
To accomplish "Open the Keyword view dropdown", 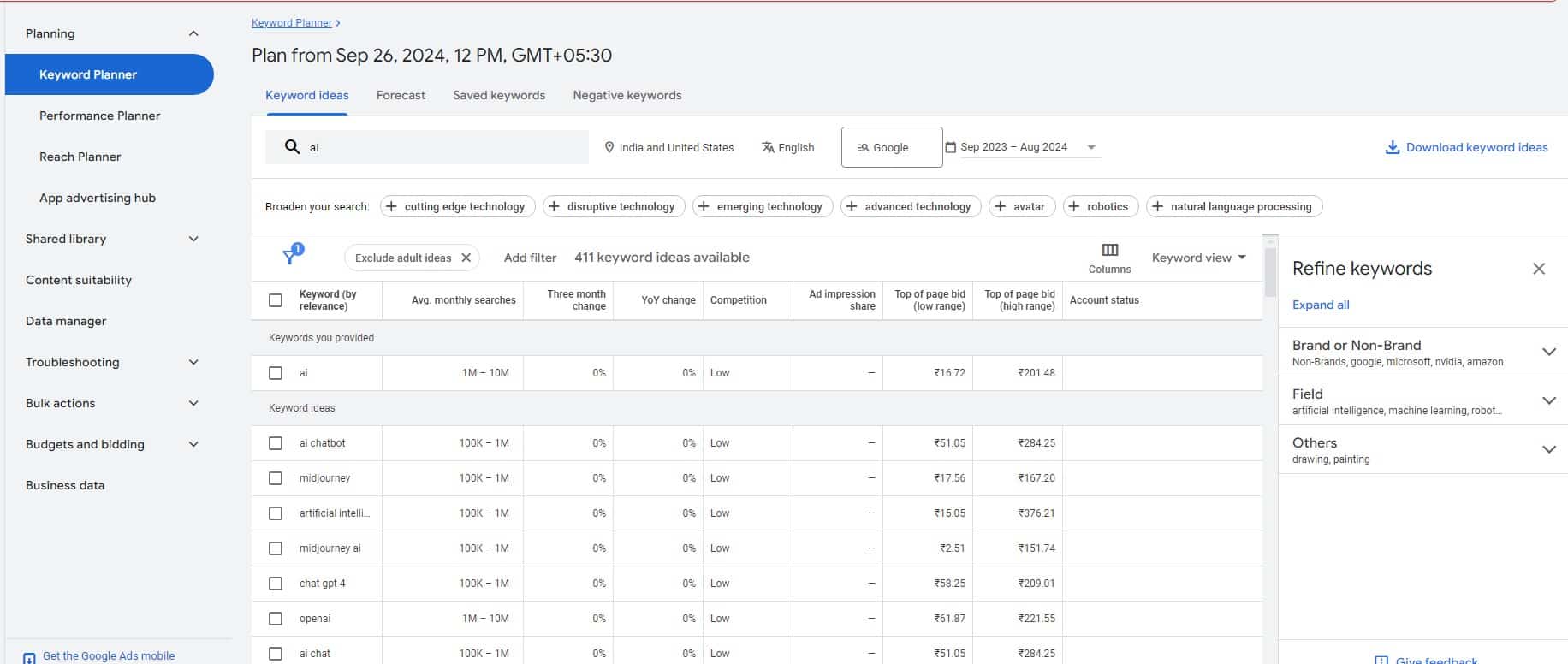I will click(1199, 258).
